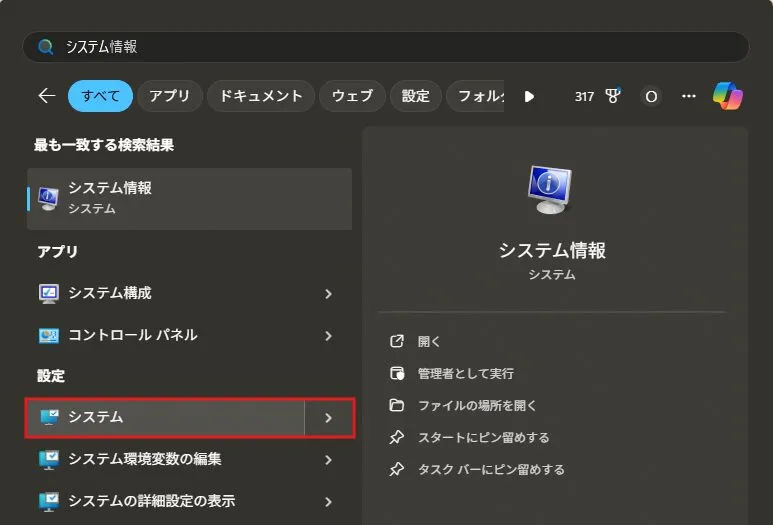Click the 管理者として実行 shield icon
Image resolution: width=773 pixels, height=525 pixels.
pyautogui.click(x=397, y=373)
